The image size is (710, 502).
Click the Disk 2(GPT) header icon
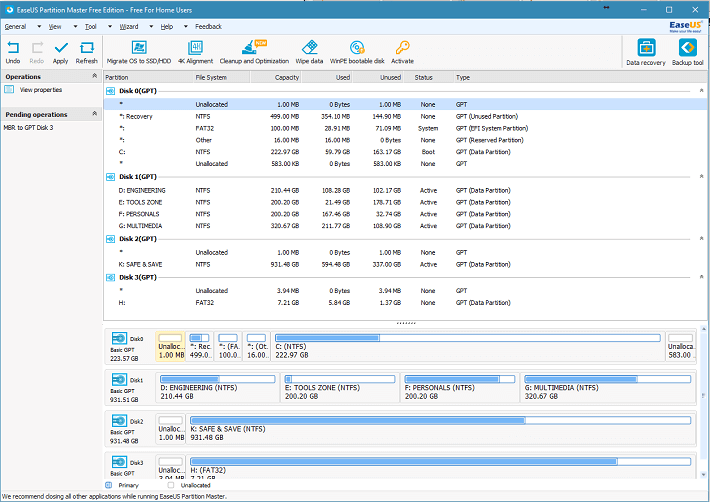(110, 239)
